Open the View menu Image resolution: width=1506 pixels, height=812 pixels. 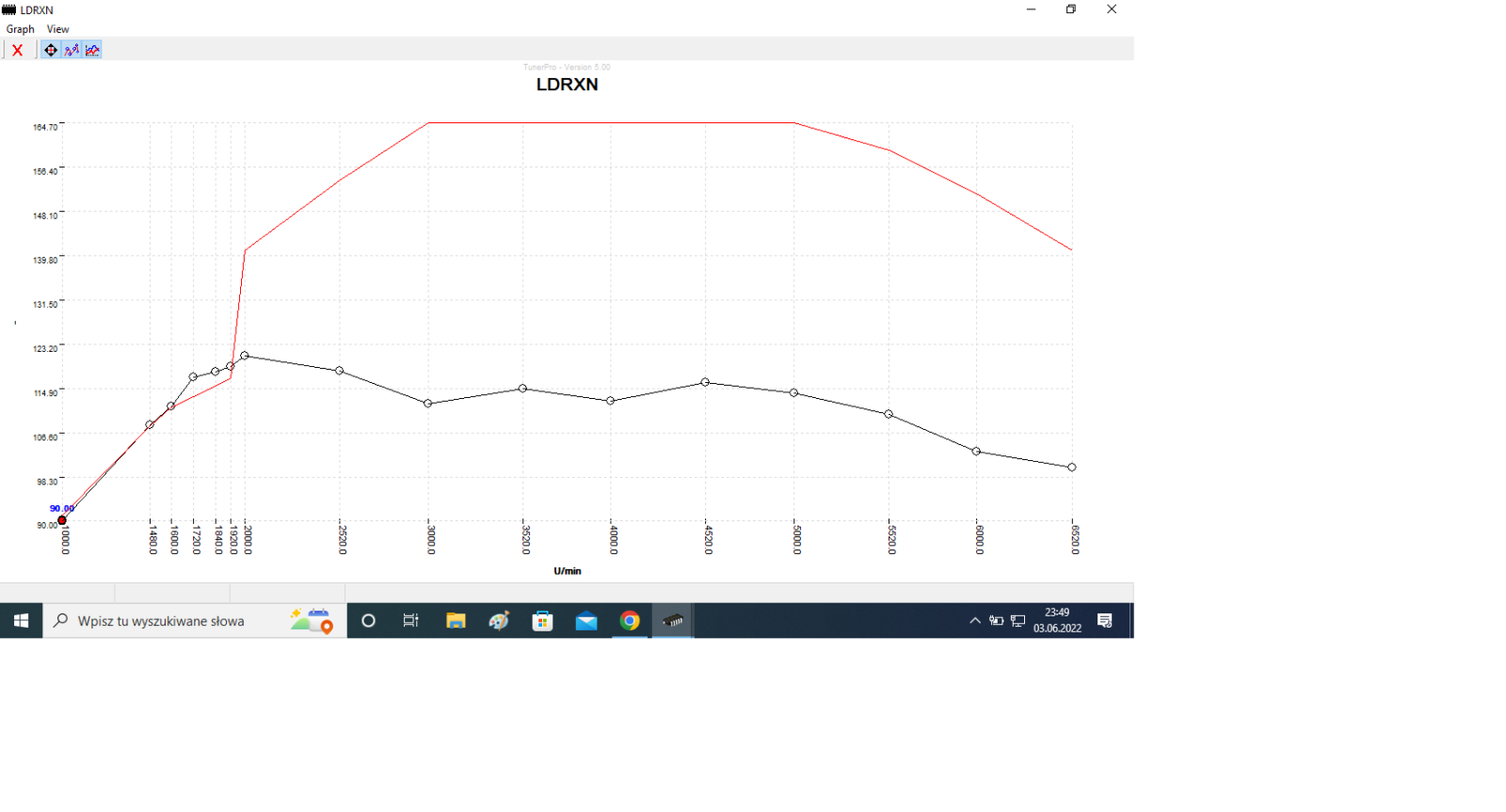(57, 29)
